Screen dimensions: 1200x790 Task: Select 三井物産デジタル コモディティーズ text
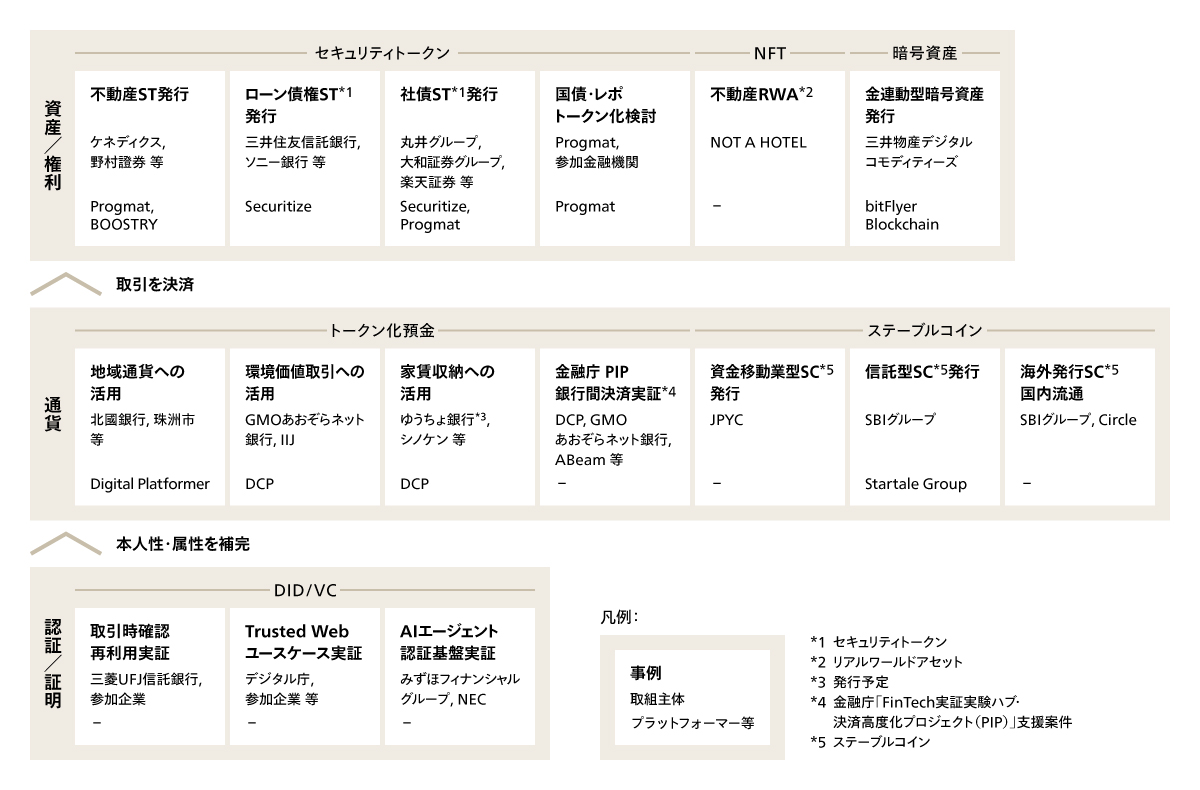click(918, 151)
